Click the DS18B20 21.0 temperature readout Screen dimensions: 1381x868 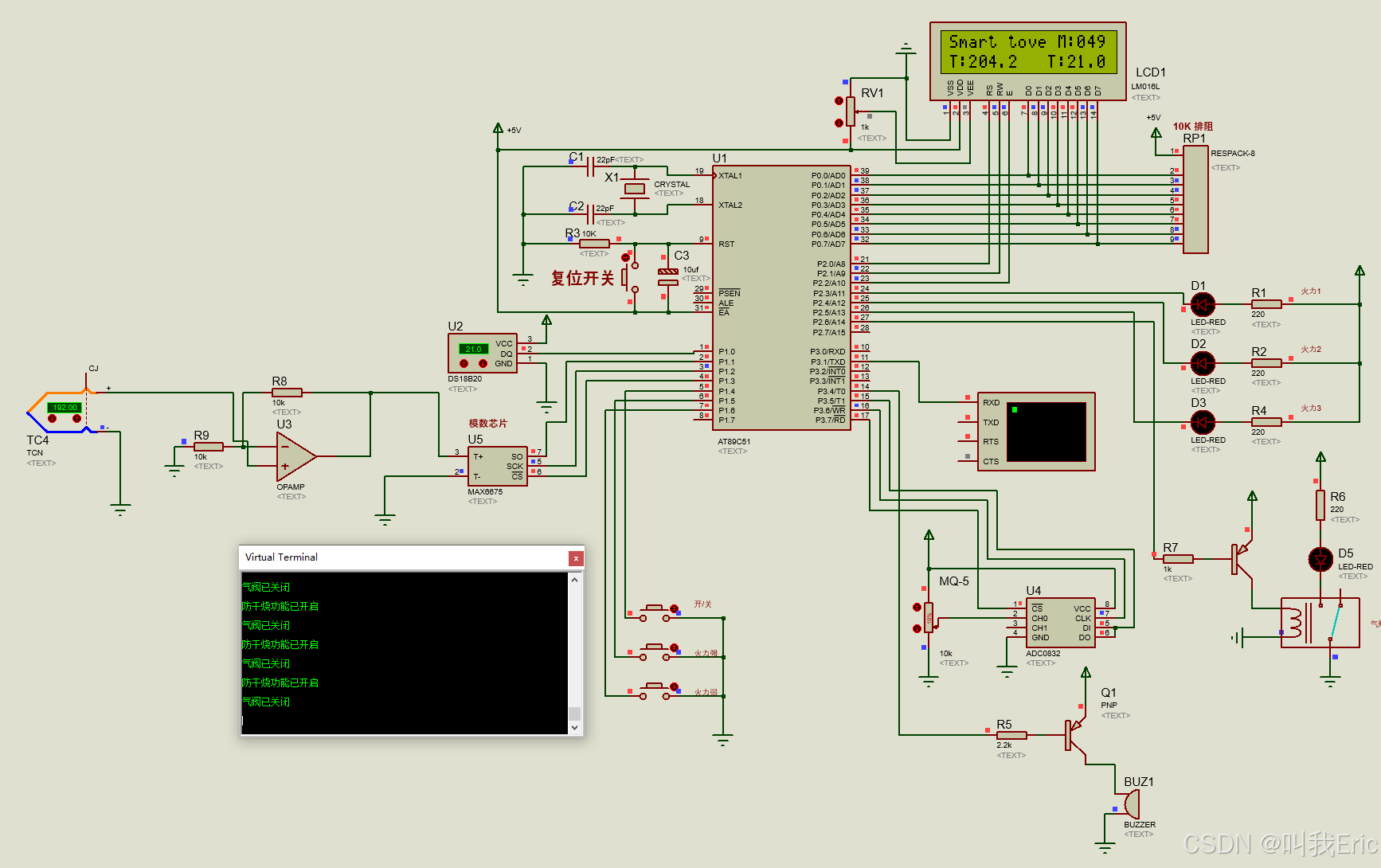[x=474, y=349]
